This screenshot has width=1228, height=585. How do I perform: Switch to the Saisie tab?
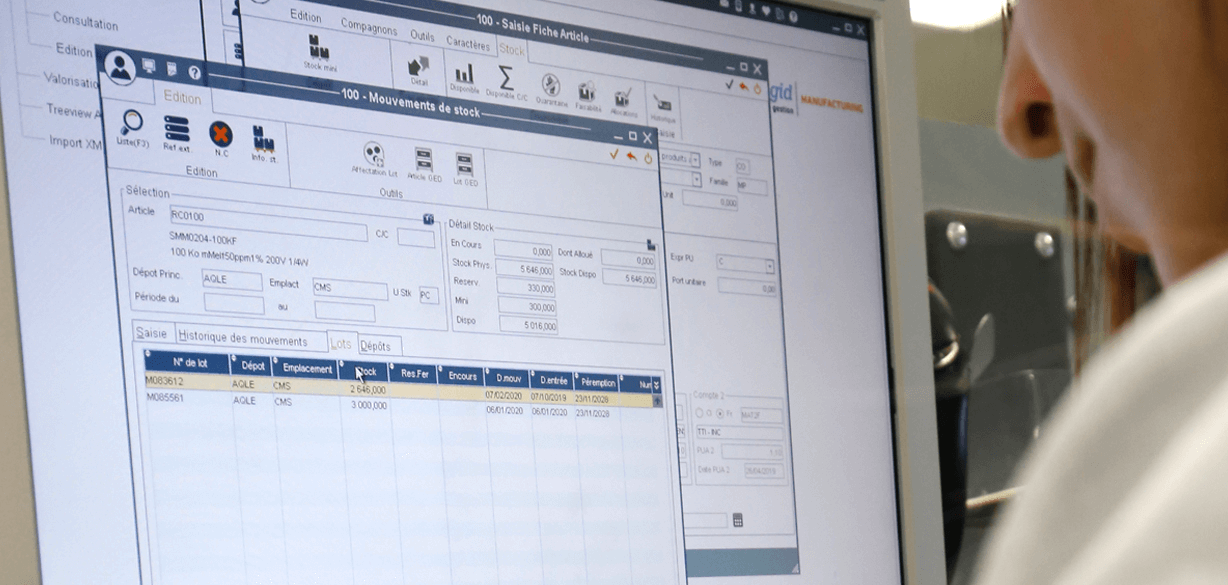pyautogui.click(x=152, y=334)
